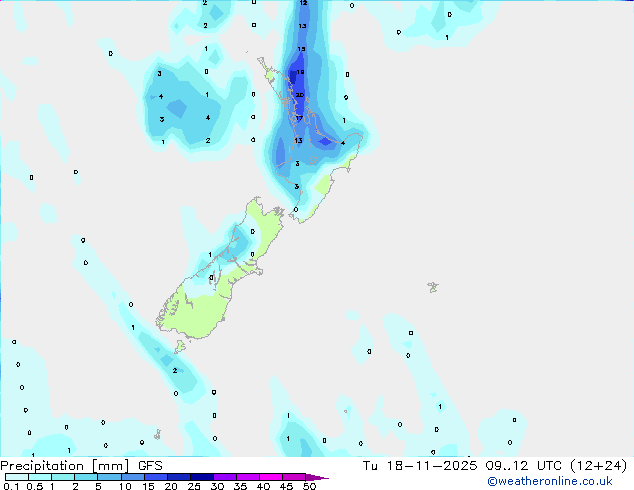The image size is (634, 490).
Task: Click the legend swatch between 10 and 15
Action: tap(133, 477)
